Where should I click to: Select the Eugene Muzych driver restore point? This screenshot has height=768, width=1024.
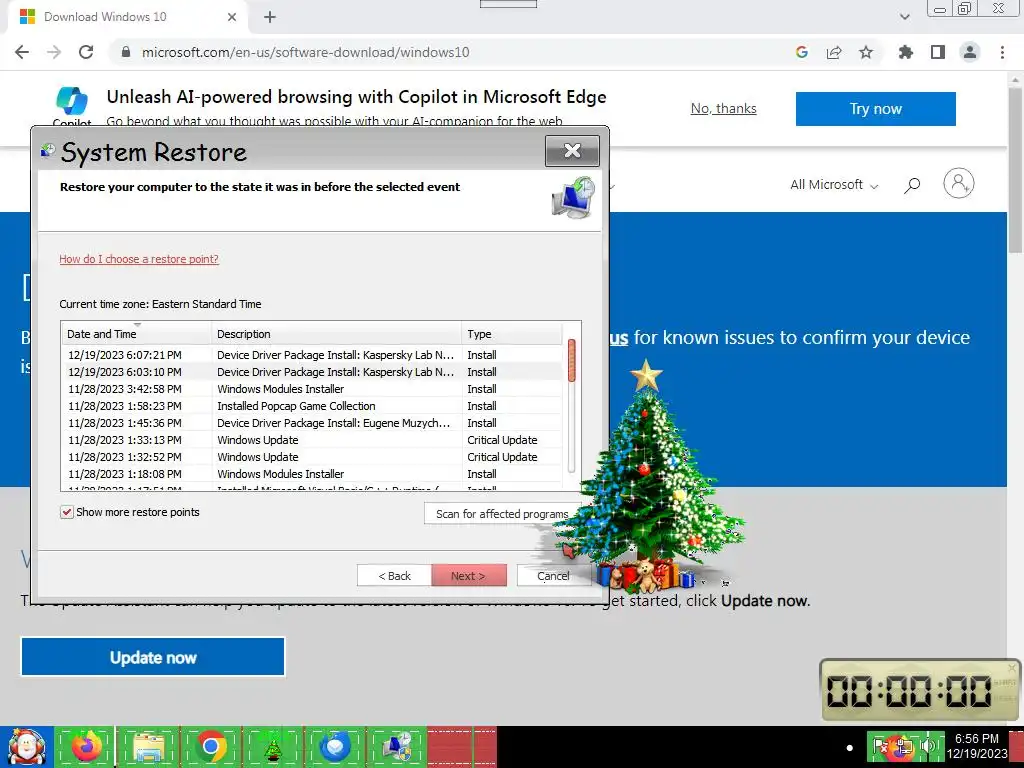312,423
